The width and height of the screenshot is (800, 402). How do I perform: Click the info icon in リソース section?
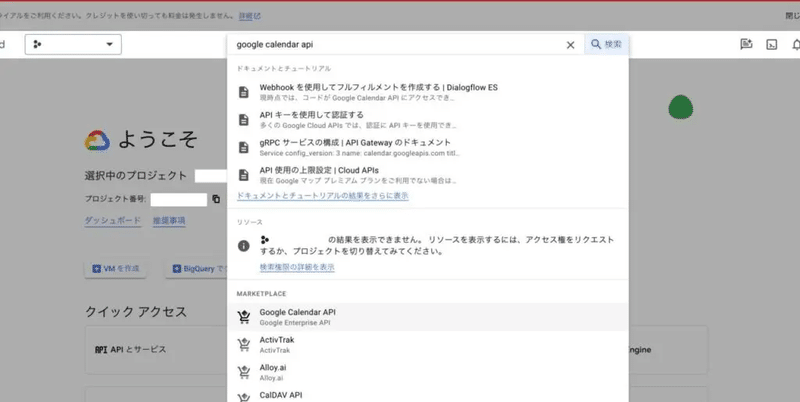point(244,245)
